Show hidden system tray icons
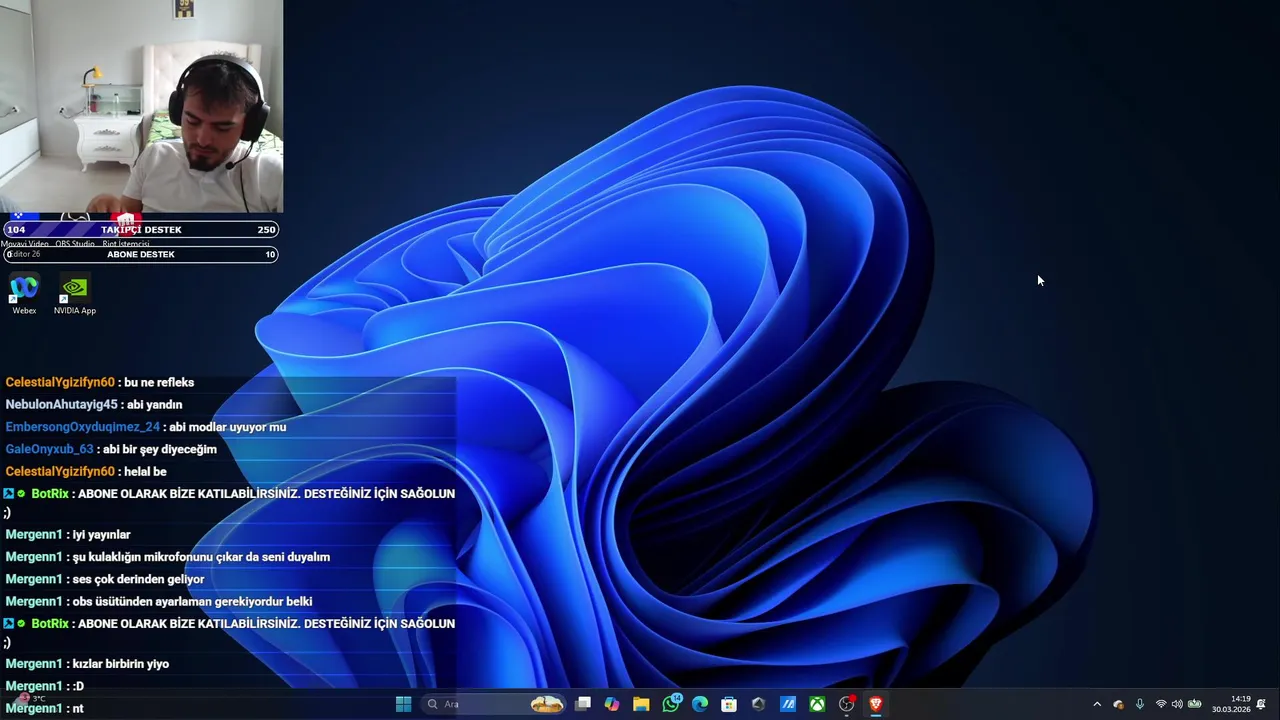The image size is (1280, 720). click(1097, 704)
